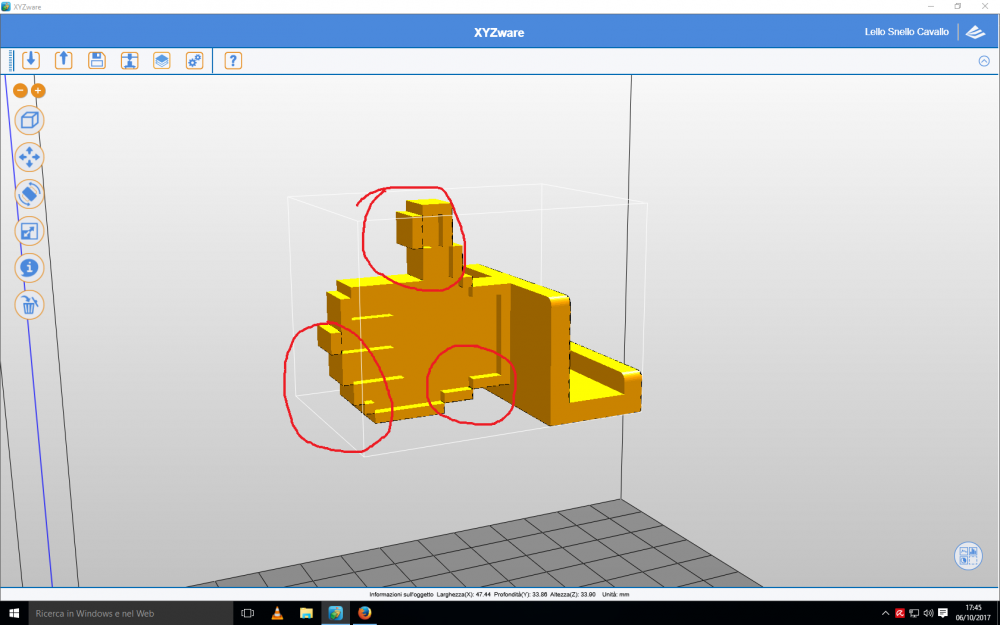Image resolution: width=1000 pixels, height=625 pixels.
Task: Open help with the question mark icon
Action: coord(233,60)
